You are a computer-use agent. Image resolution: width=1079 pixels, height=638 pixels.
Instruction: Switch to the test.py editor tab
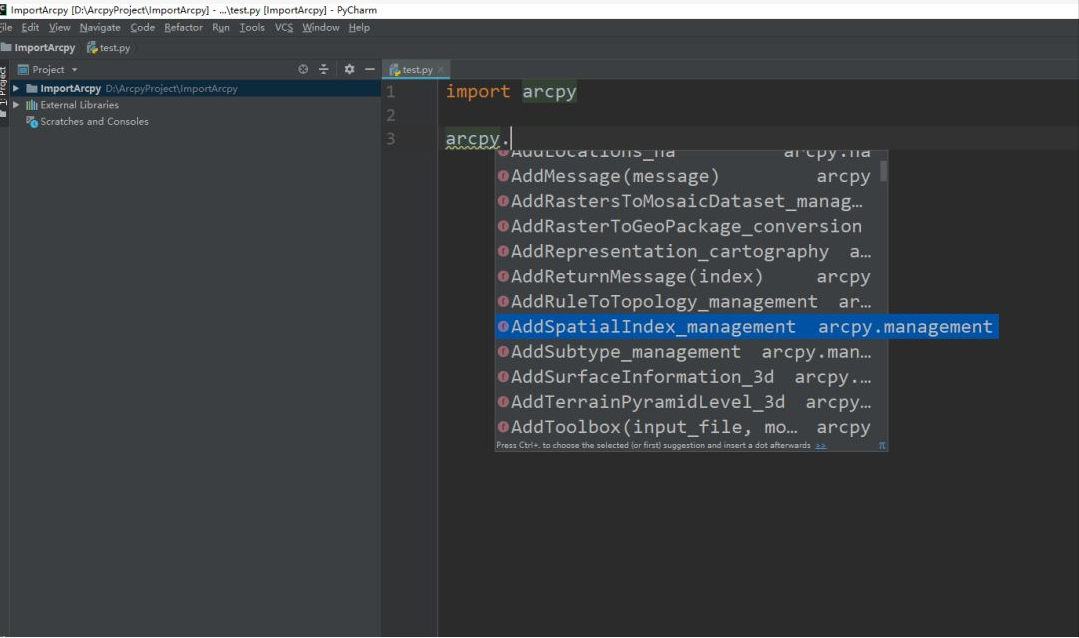(417, 70)
